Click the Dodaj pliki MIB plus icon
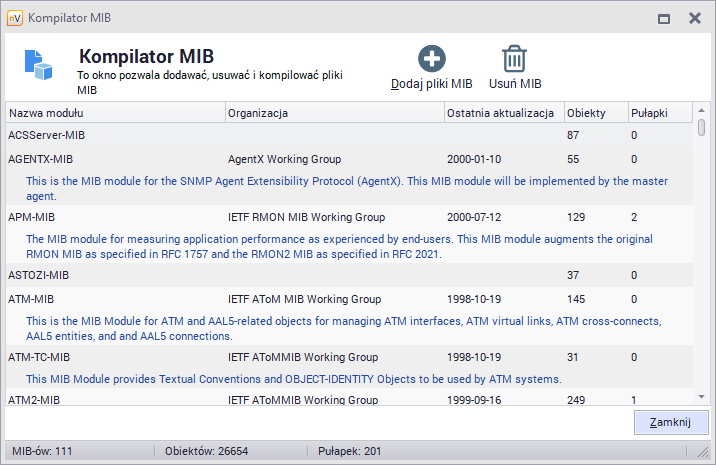Viewport: 716px width, 465px height. pos(432,59)
